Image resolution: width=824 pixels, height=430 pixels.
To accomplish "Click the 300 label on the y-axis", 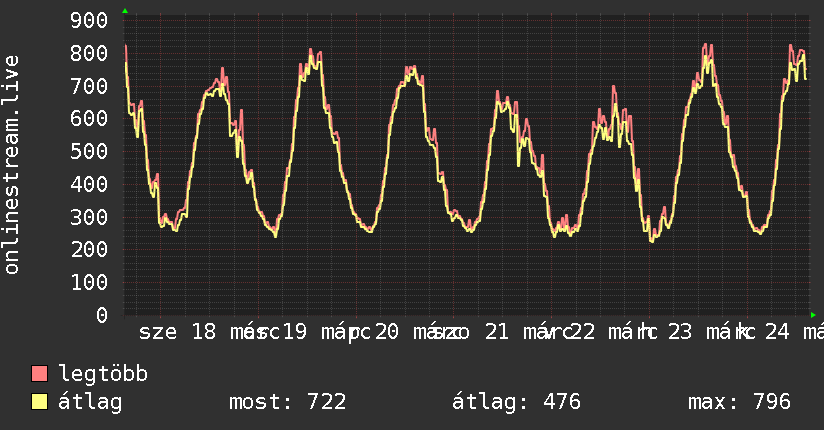I will coord(90,217).
